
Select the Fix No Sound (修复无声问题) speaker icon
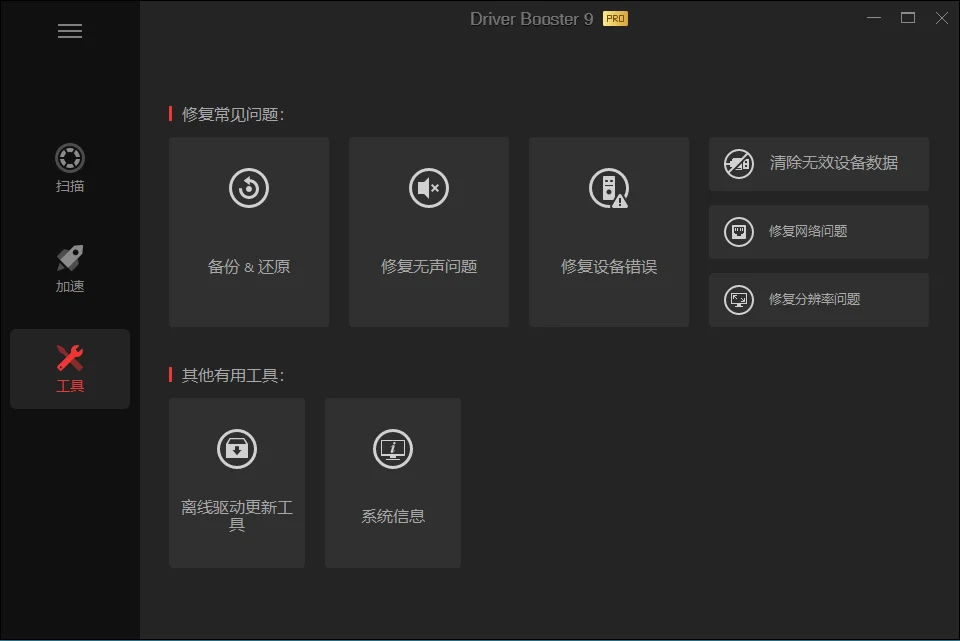(428, 187)
